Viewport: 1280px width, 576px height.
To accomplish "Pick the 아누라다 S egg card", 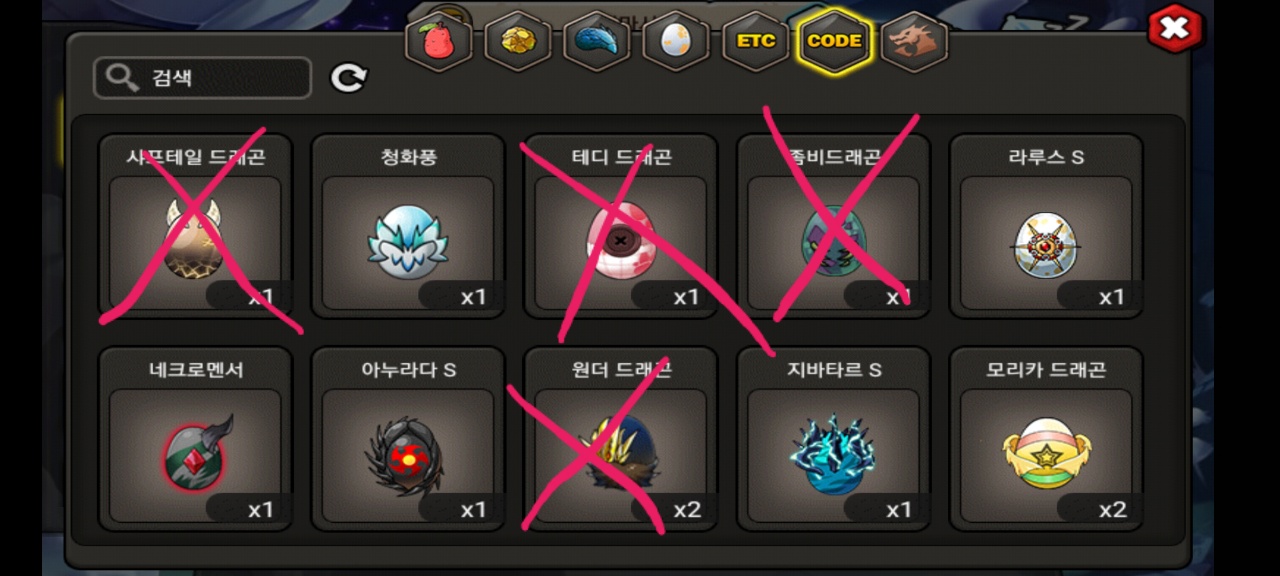I will [408, 438].
